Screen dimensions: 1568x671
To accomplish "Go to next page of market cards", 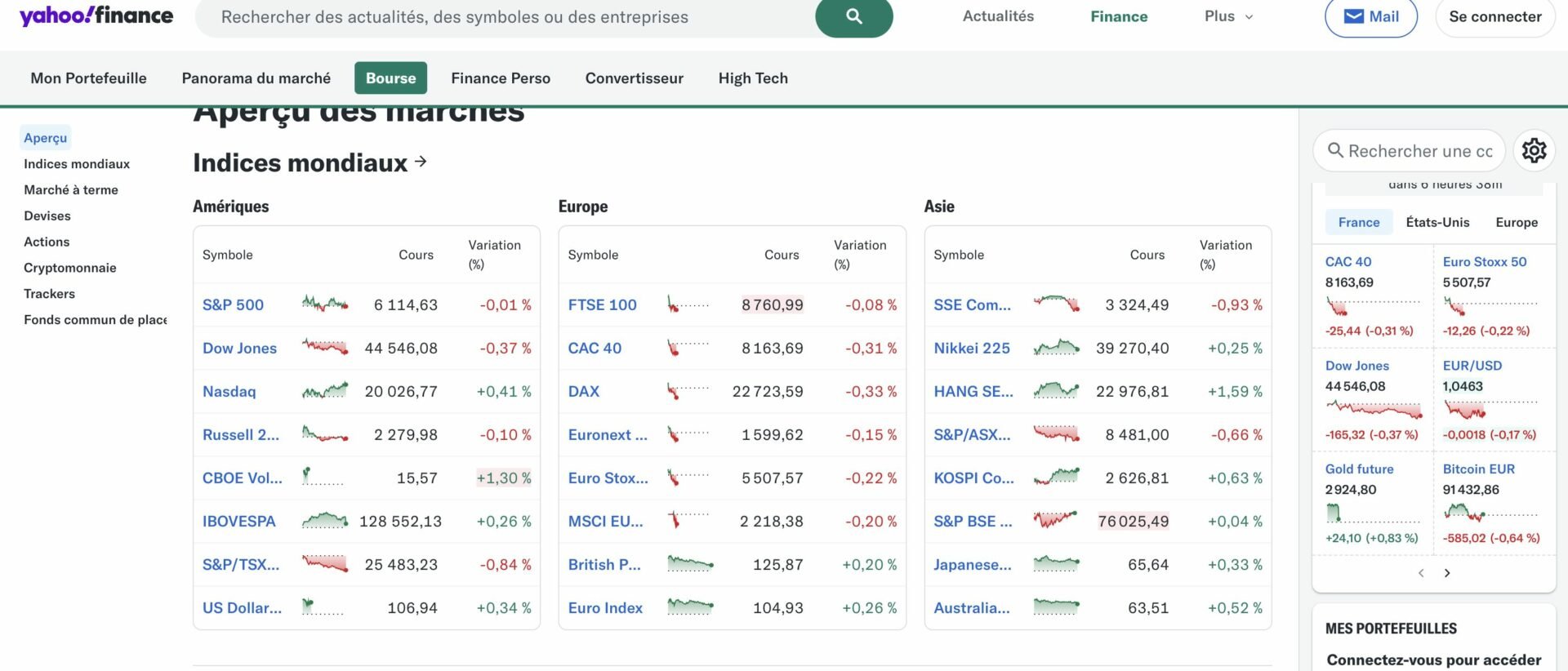I will click(x=1447, y=573).
